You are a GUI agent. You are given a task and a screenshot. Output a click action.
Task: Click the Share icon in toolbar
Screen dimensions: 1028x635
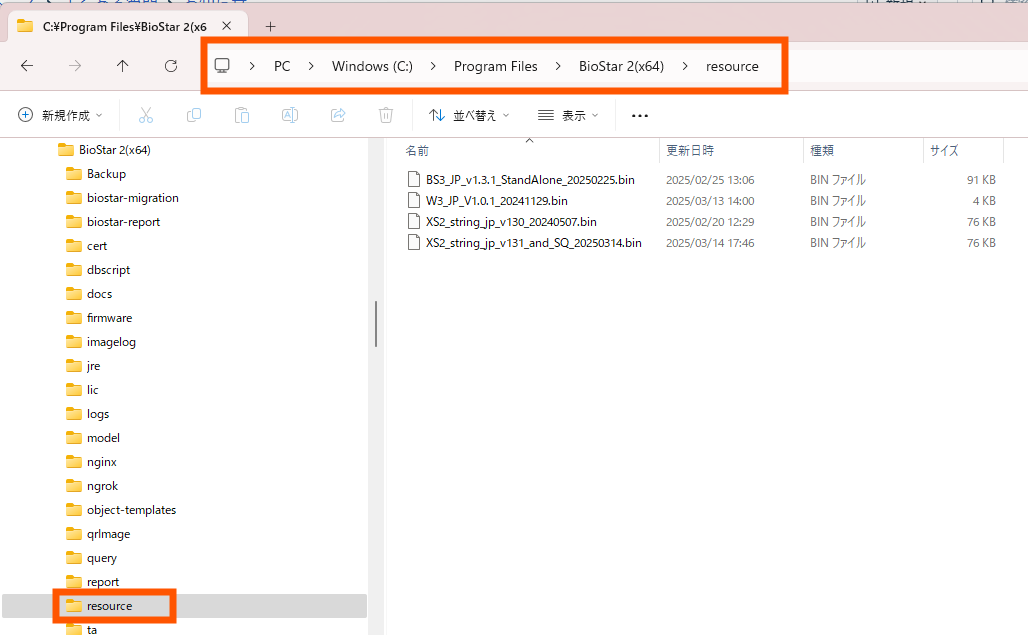[338, 115]
